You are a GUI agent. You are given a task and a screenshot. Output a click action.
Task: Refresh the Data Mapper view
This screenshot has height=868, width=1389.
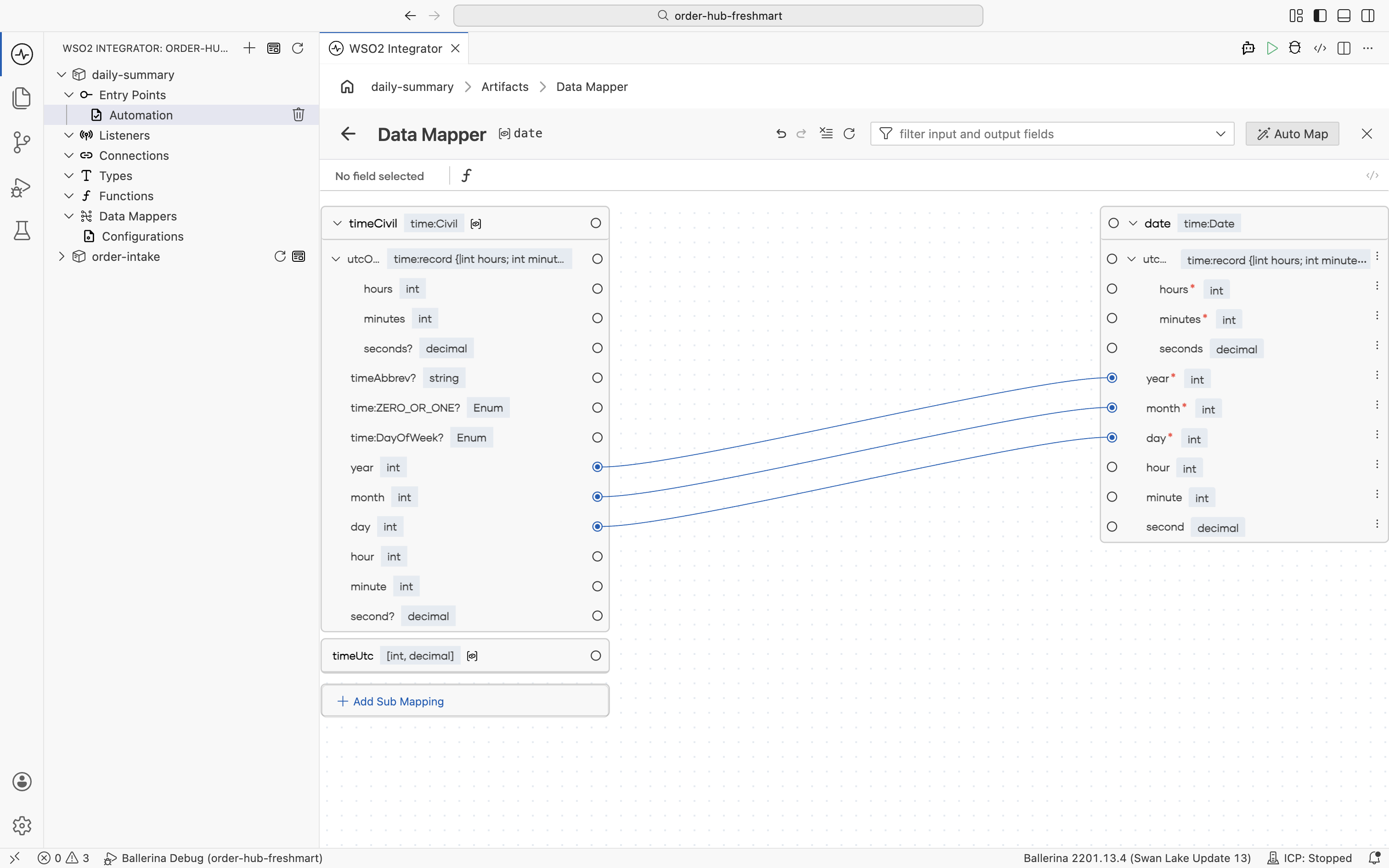pyautogui.click(x=849, y=134)
